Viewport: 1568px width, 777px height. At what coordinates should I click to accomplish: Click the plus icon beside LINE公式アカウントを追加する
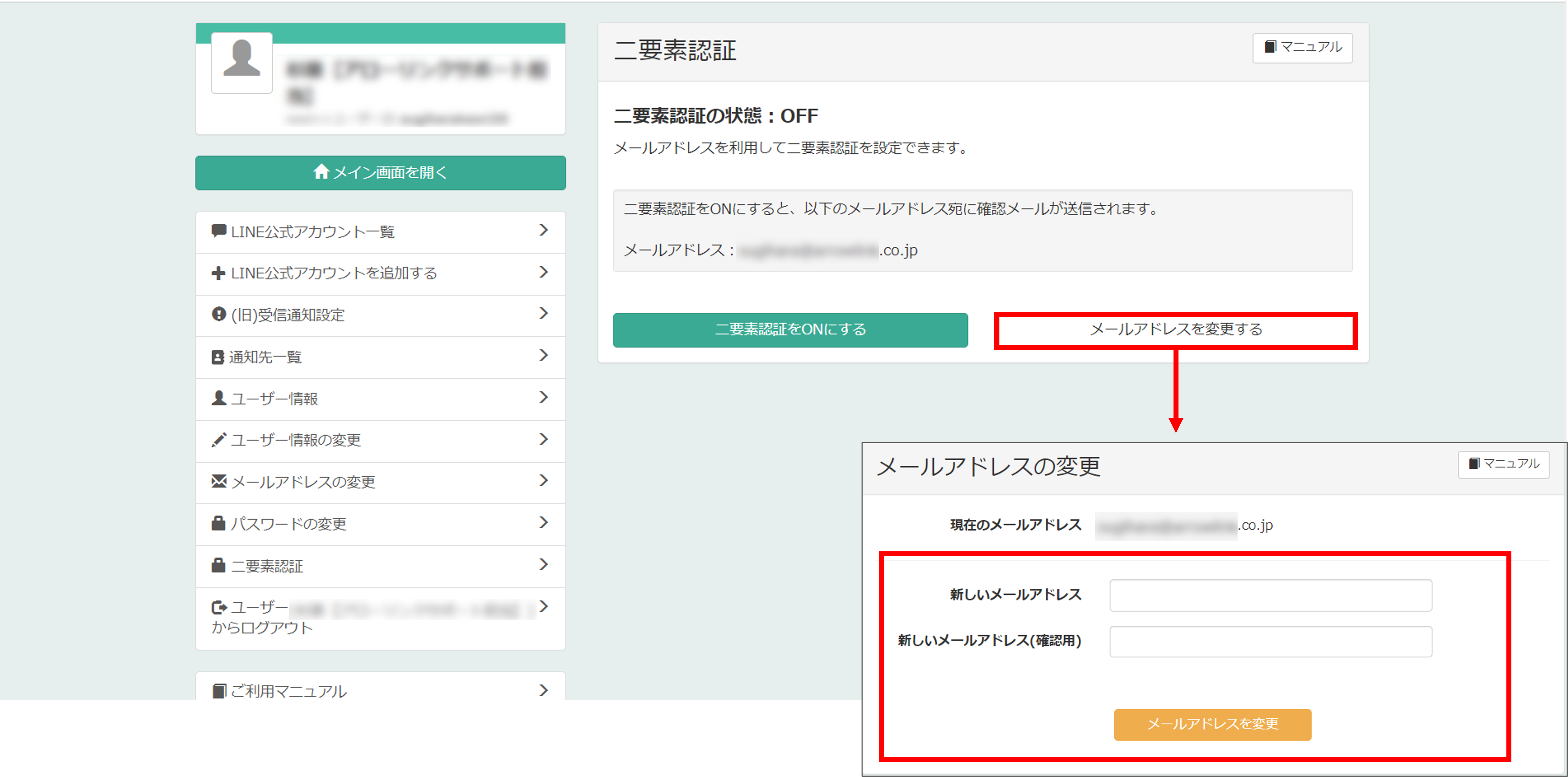point(219,273)
